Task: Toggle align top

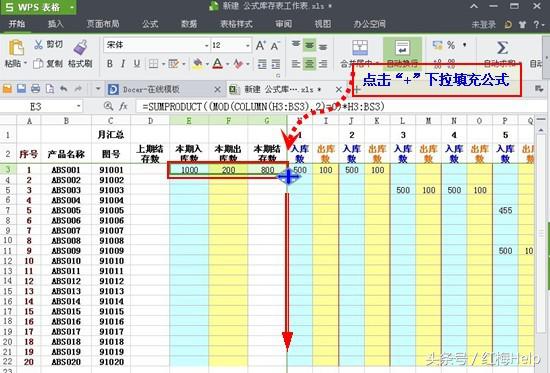Action: tap(296, 45)
